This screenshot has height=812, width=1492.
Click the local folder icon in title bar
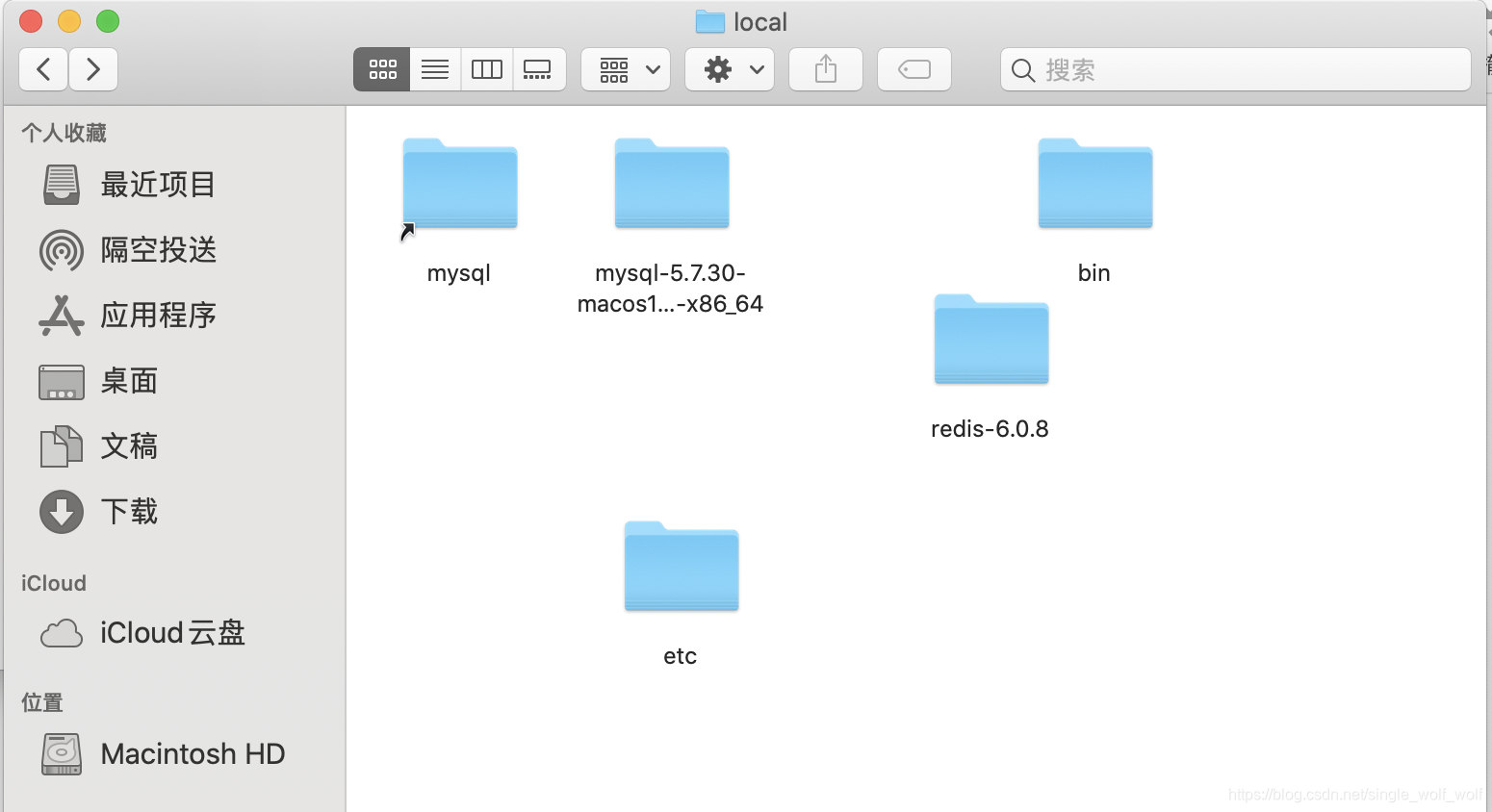(710, 21)
